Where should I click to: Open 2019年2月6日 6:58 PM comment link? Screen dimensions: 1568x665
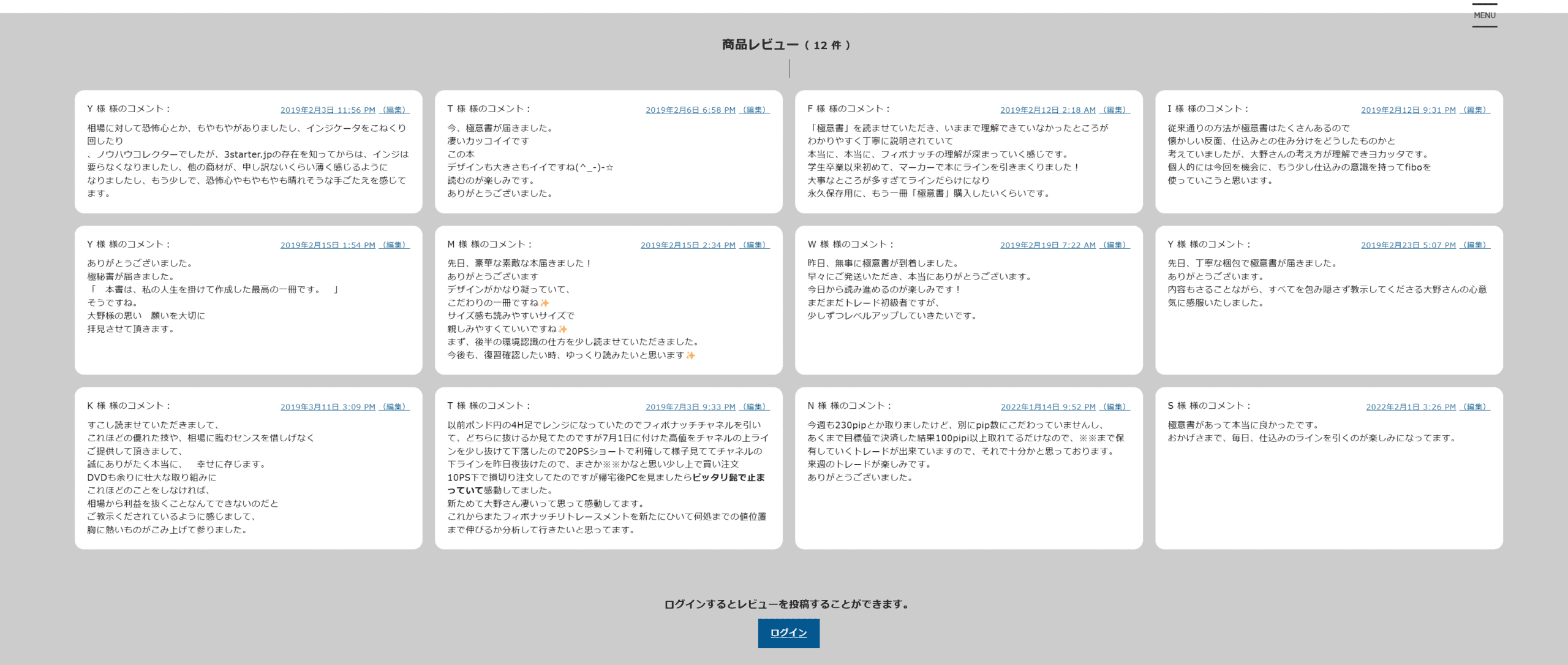[x=690, y=110]
